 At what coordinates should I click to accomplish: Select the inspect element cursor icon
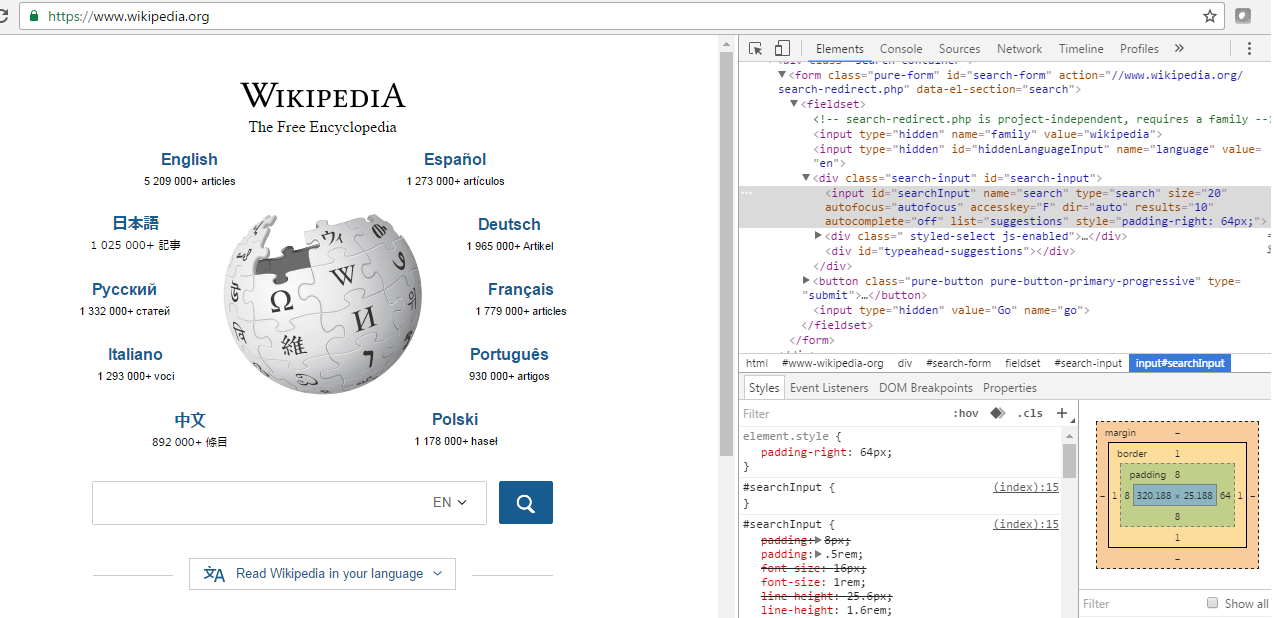tap(755, 47)
